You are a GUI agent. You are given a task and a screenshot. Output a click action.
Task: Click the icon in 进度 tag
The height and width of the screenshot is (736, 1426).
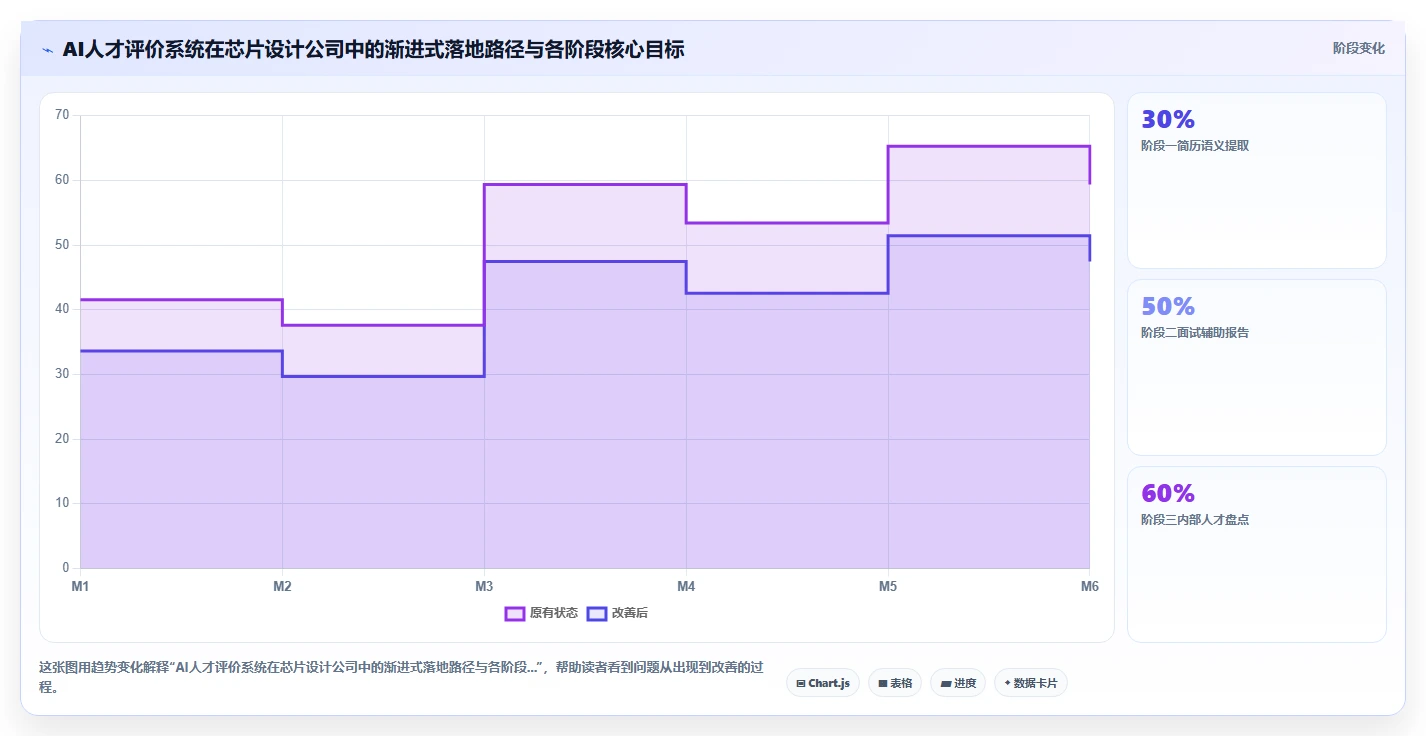pos(946,684)
